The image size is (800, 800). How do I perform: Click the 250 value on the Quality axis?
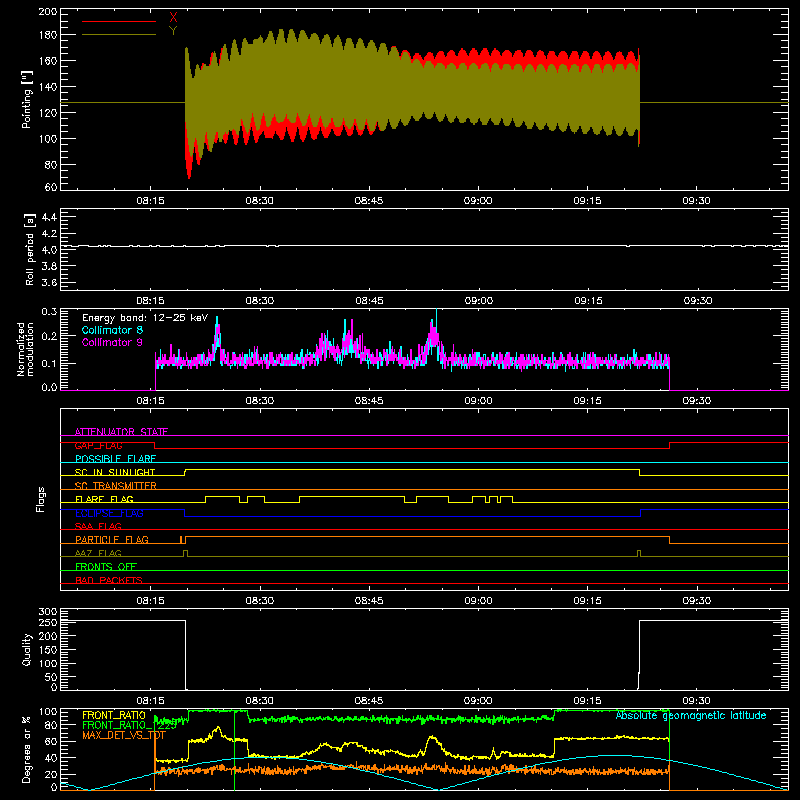pyautogui.click(x=48, y=622)
